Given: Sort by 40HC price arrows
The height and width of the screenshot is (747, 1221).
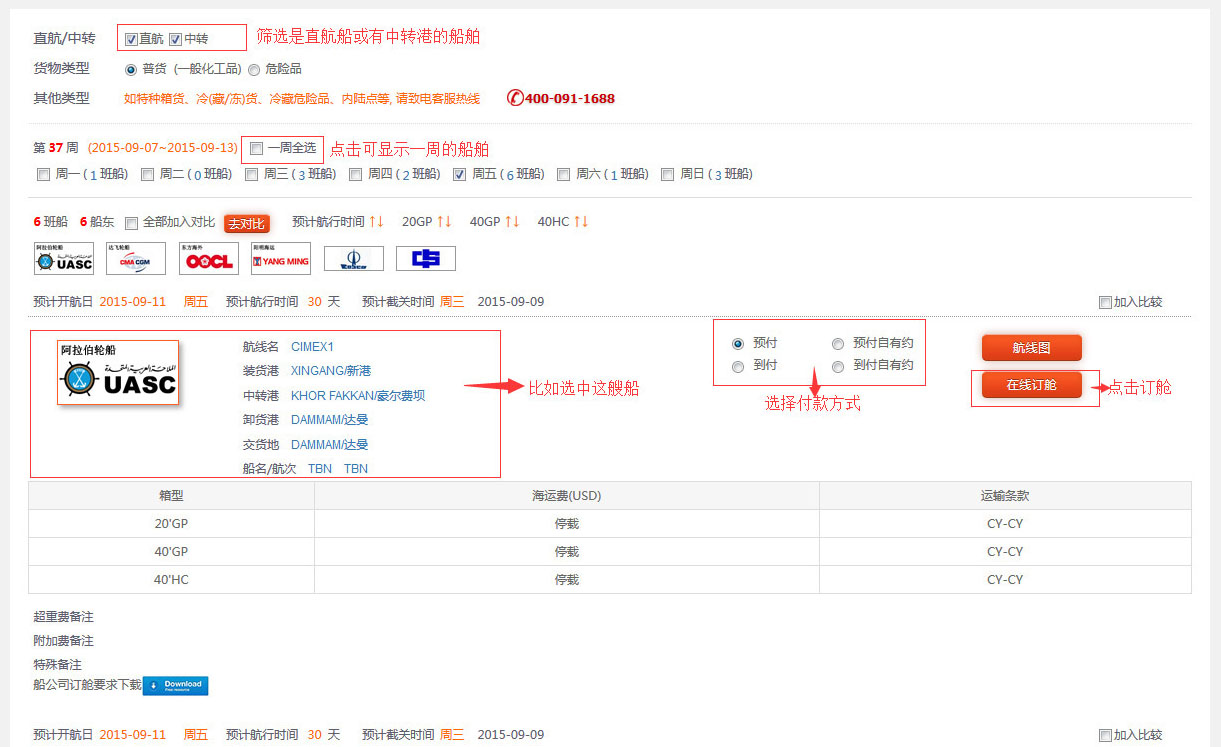Looking at the screenshot, I should [580, 221].
